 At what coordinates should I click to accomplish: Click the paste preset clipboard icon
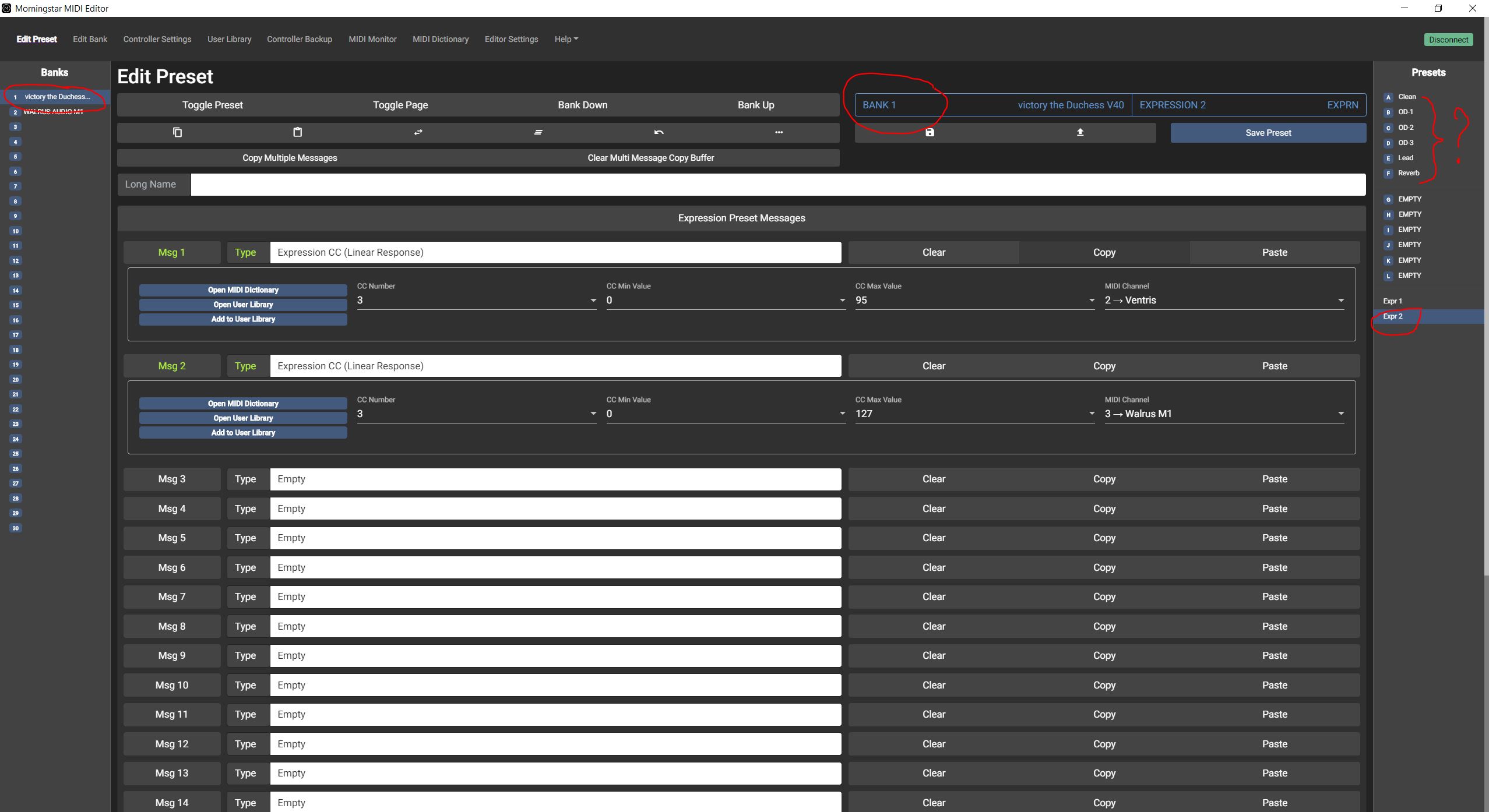click(297, 132)
